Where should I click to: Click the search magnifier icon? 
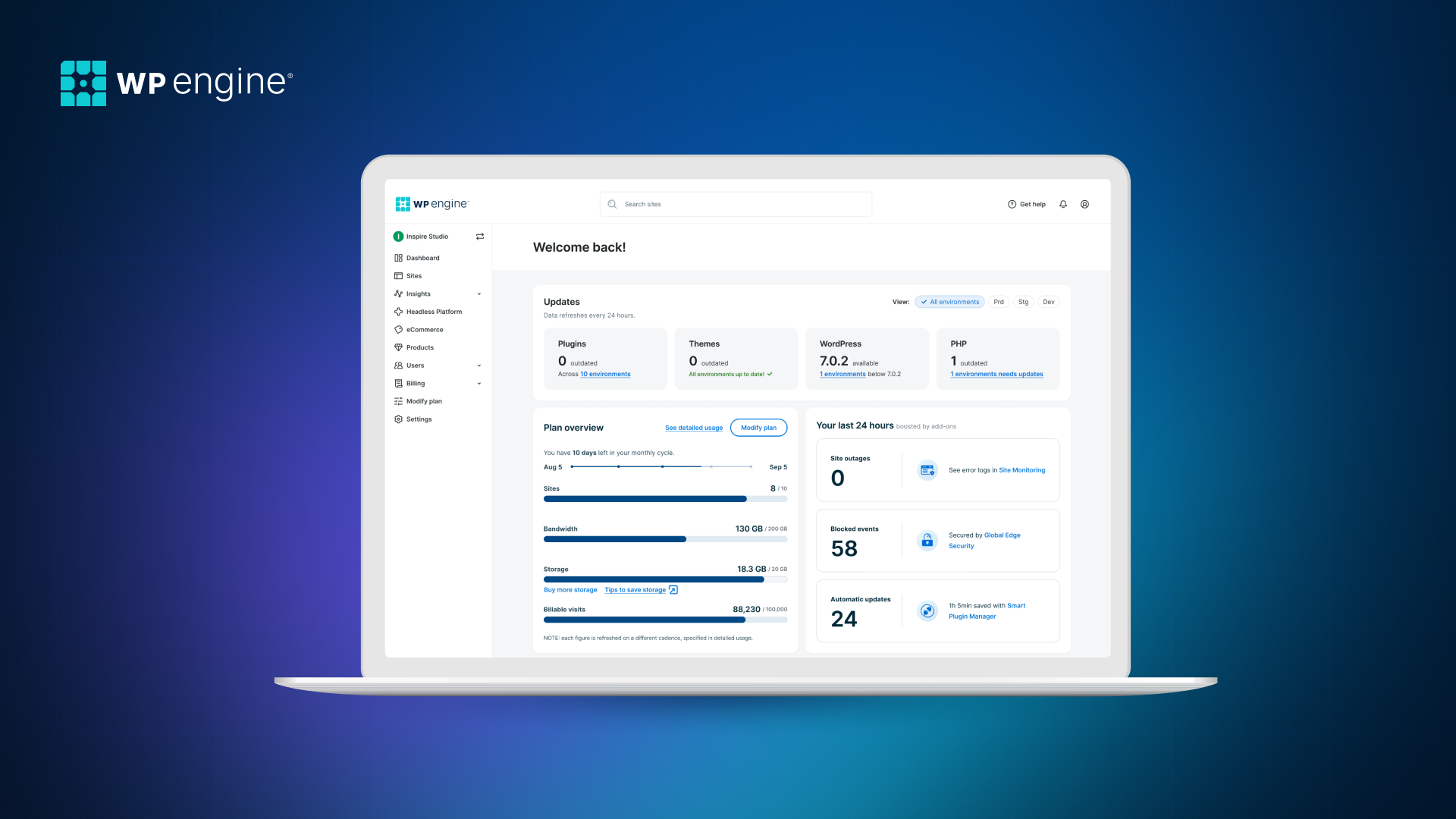612,204
